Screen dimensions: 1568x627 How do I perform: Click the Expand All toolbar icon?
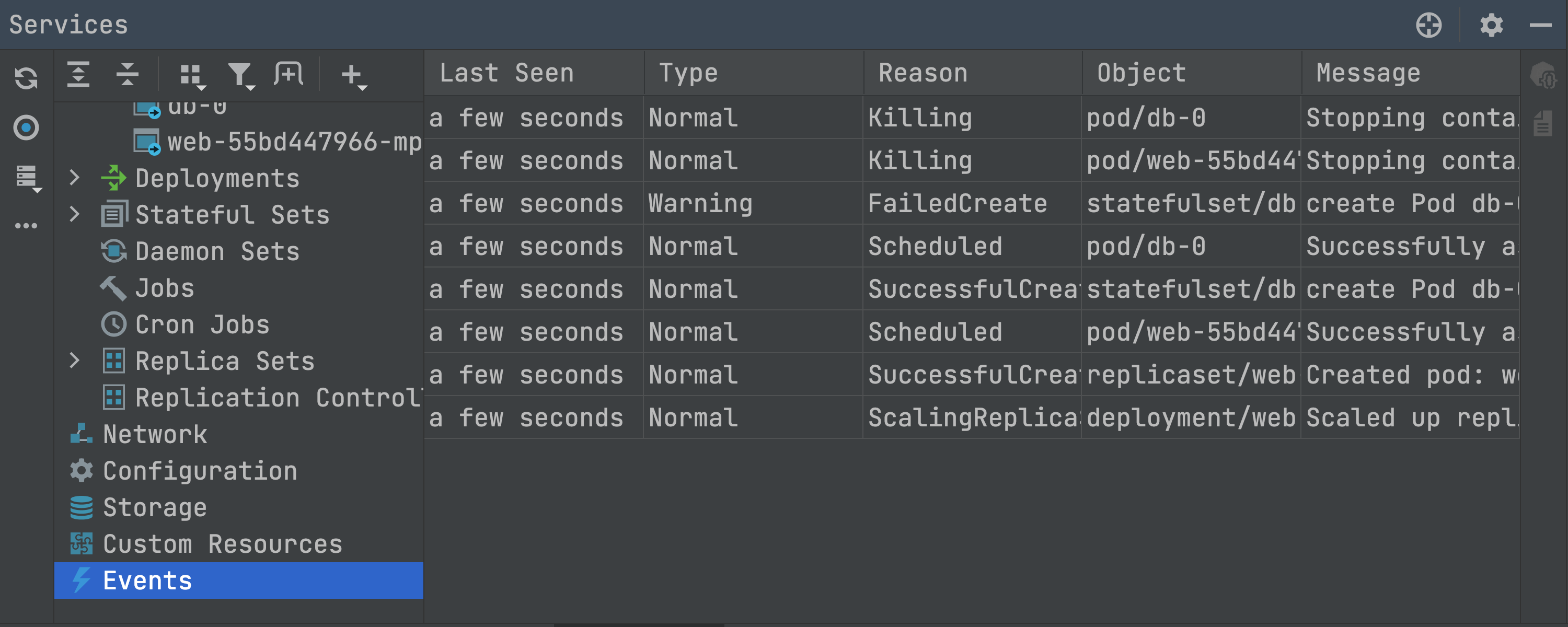click(x=78, y=75)
